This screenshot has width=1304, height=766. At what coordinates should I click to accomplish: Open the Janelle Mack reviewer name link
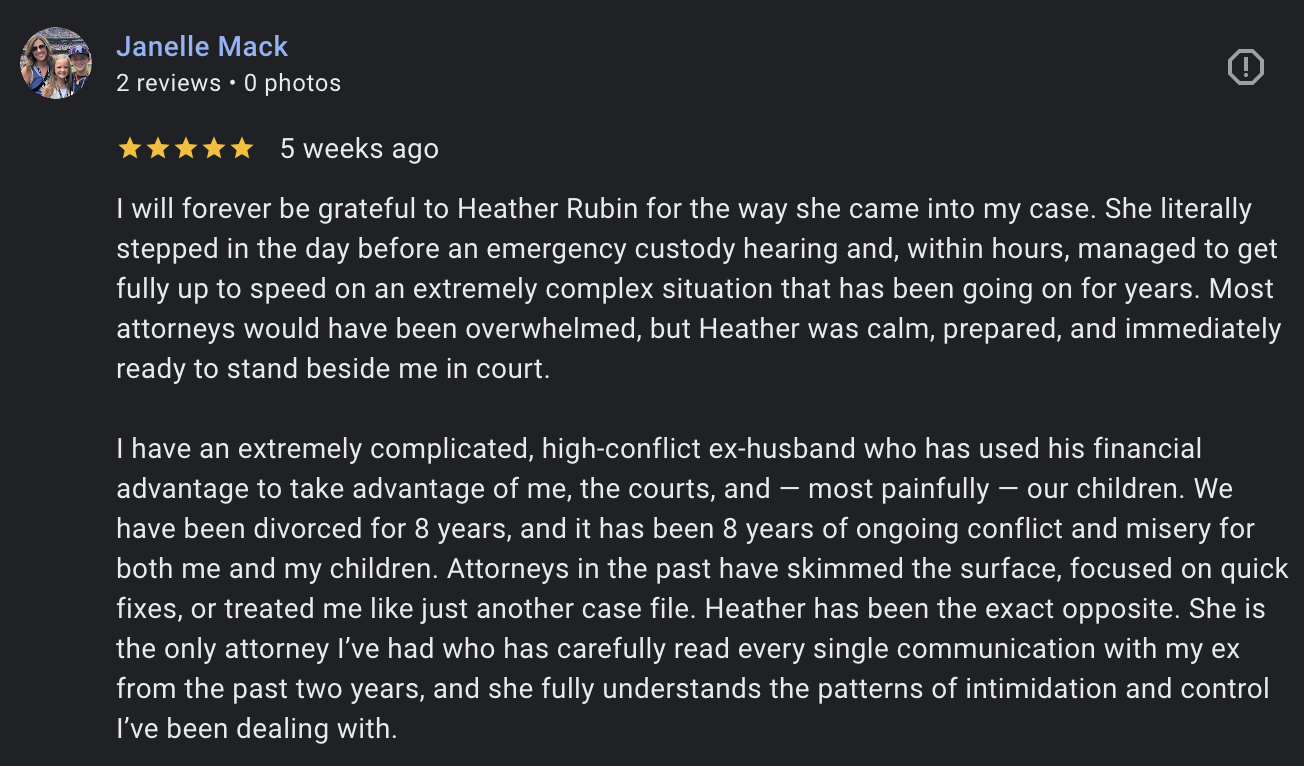click(202, 46)
